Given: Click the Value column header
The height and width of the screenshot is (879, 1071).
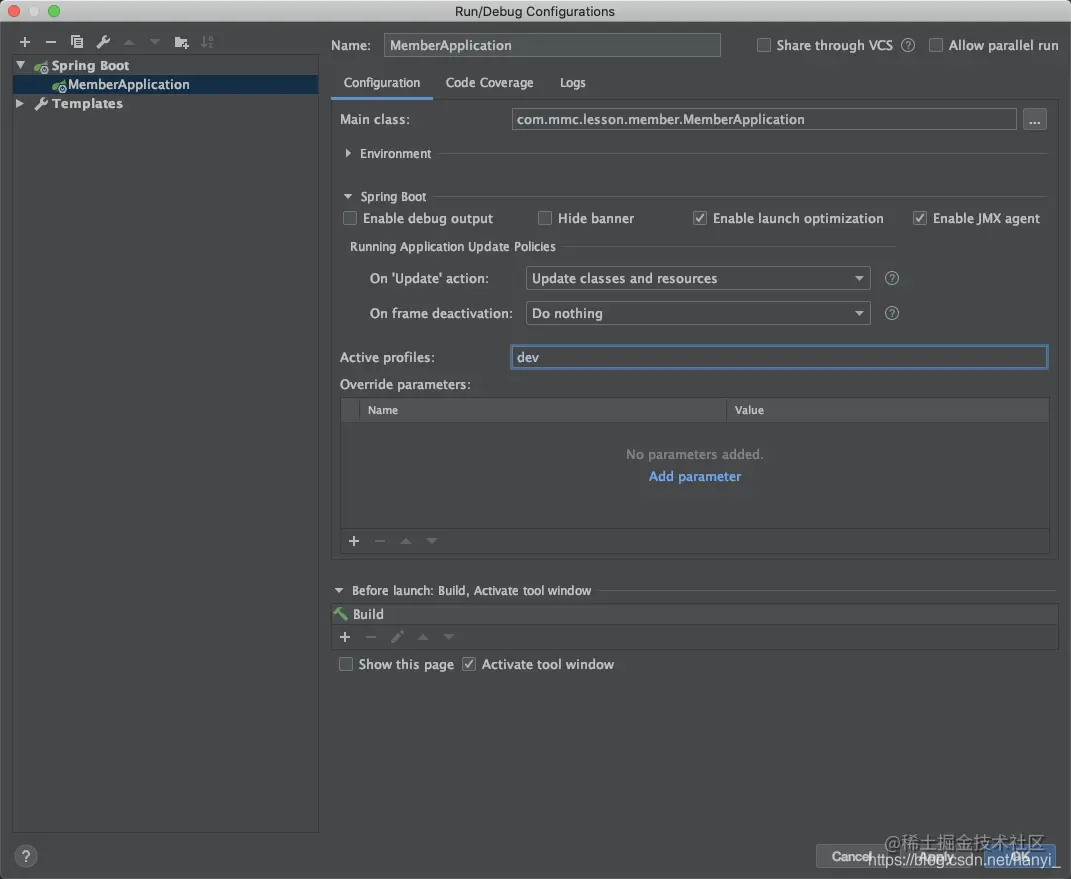Looking at the screenshot, I should [x=887, y=410].
